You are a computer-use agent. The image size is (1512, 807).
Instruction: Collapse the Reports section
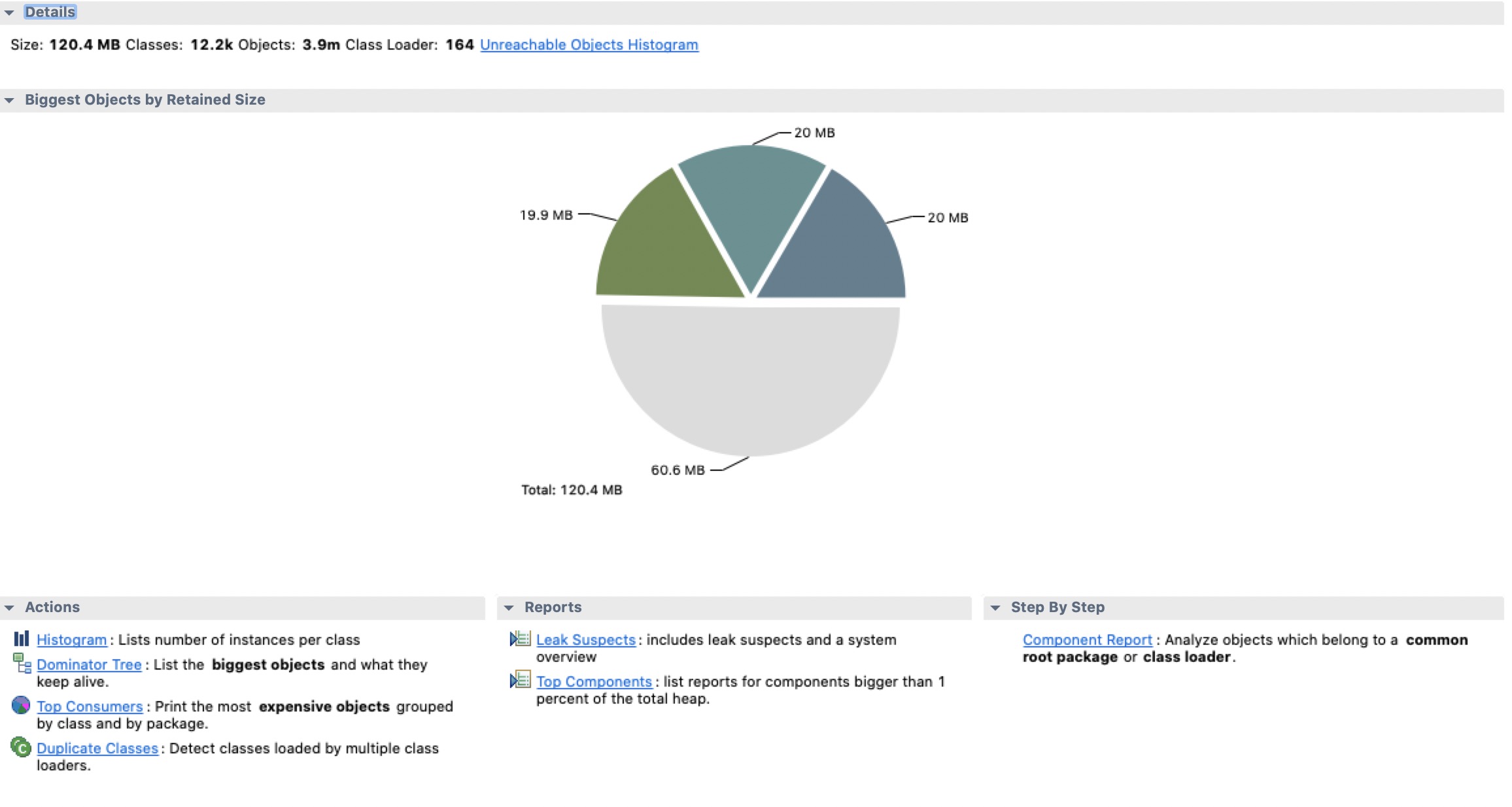point(509,608)
